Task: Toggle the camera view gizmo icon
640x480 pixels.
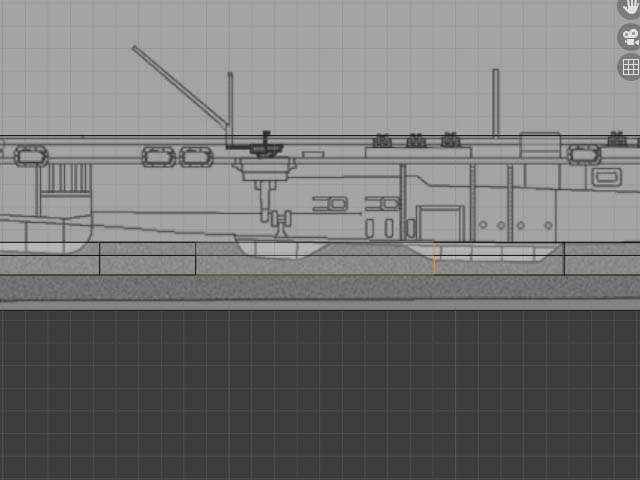Action: click(x=630, y=37)
